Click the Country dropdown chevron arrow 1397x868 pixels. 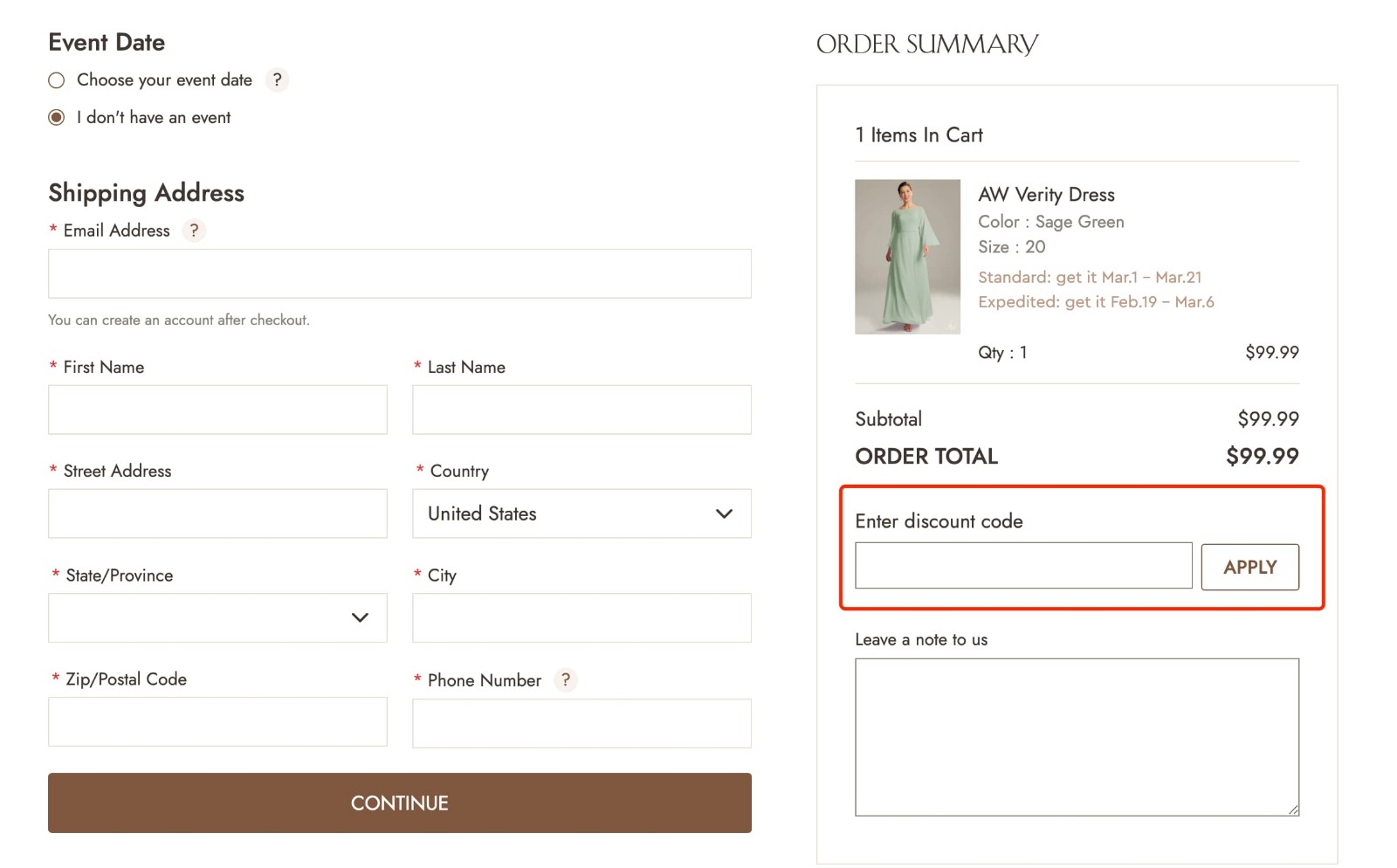723,513
